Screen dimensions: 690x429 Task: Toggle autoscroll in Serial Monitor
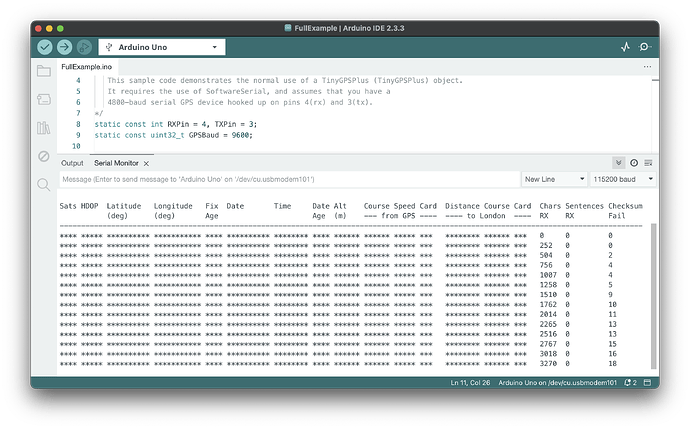point(618,163)
